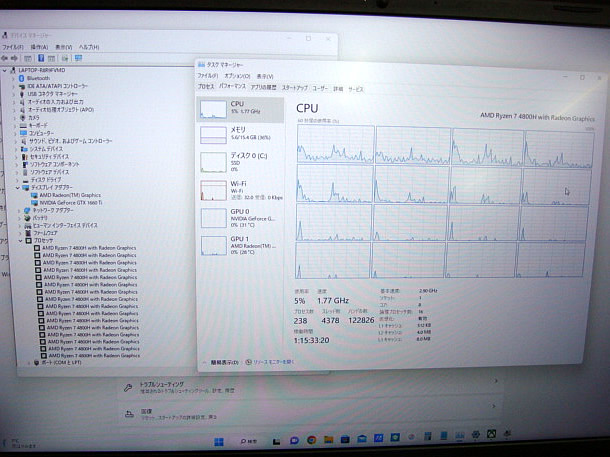Switch to the アプリの履歴 tab
Viewport: 610px width, 457px height.
263,88
